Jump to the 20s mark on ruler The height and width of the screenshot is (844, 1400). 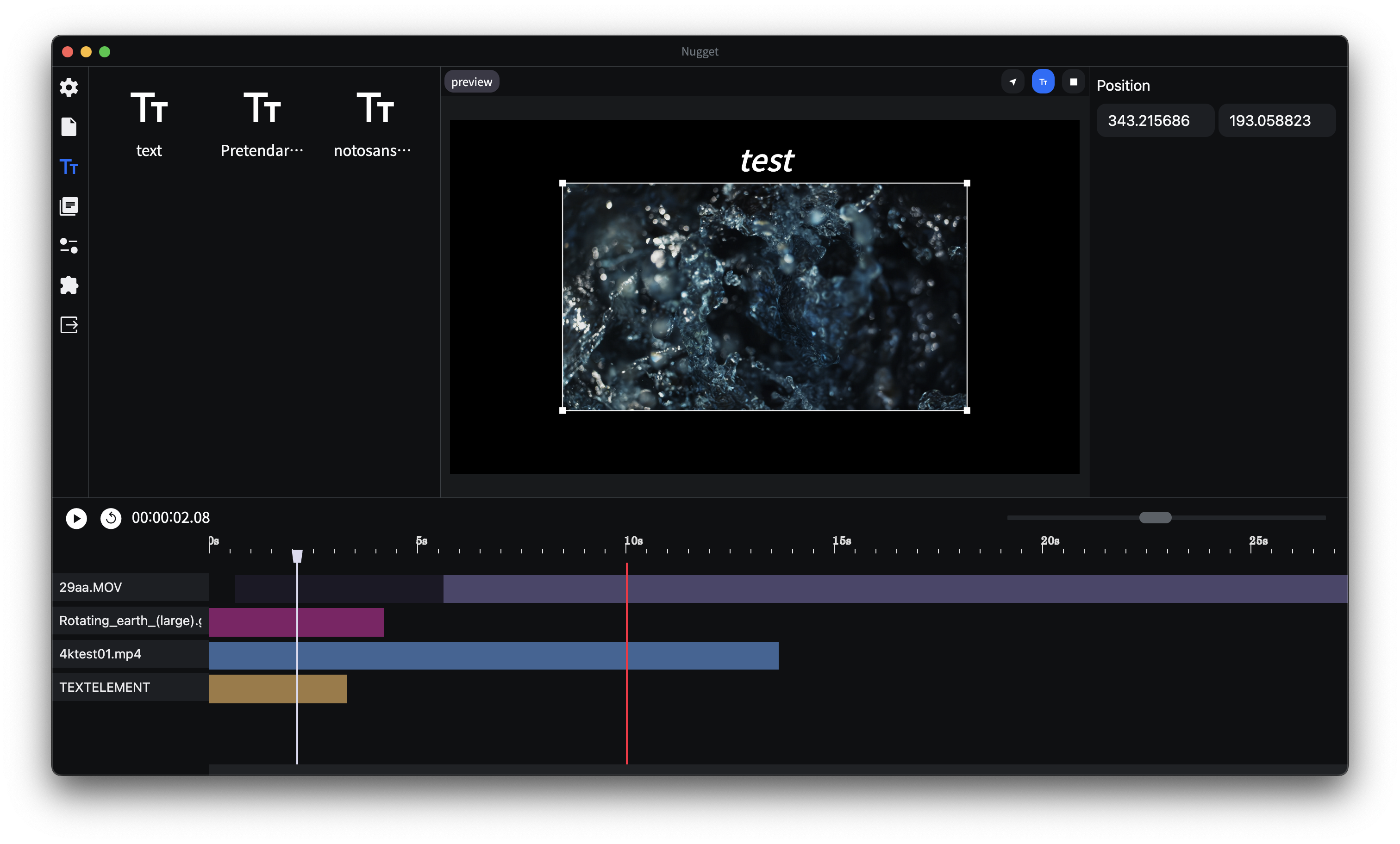[x=1050, y=541]
